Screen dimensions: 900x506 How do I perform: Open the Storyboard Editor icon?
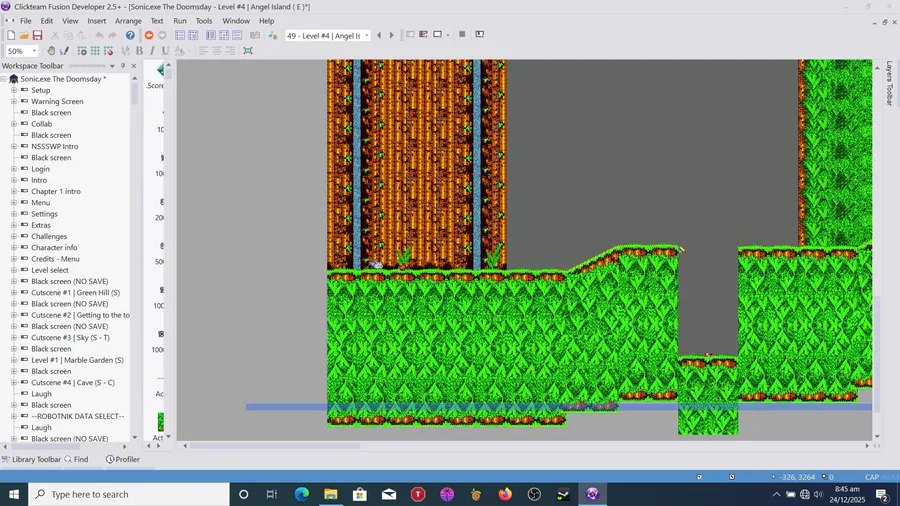coord(180,36)
